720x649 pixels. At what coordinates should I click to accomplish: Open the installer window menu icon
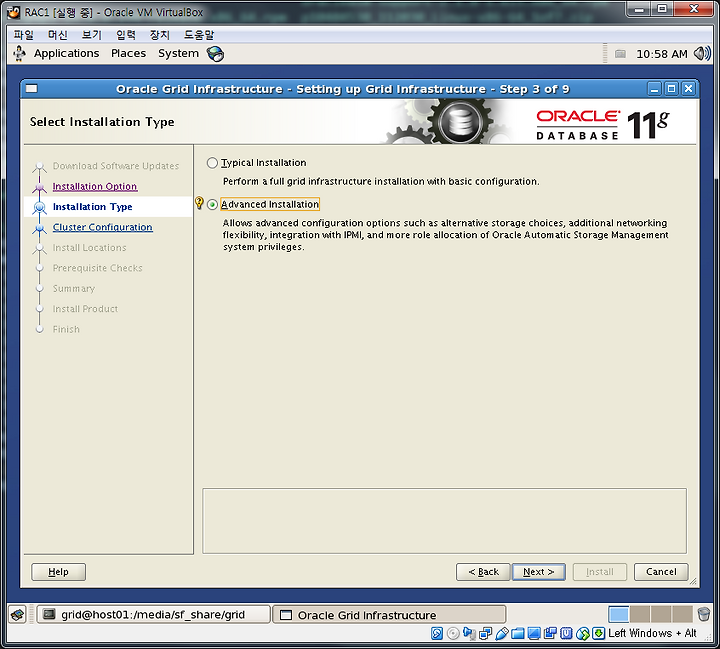click(x=31, y=89)
